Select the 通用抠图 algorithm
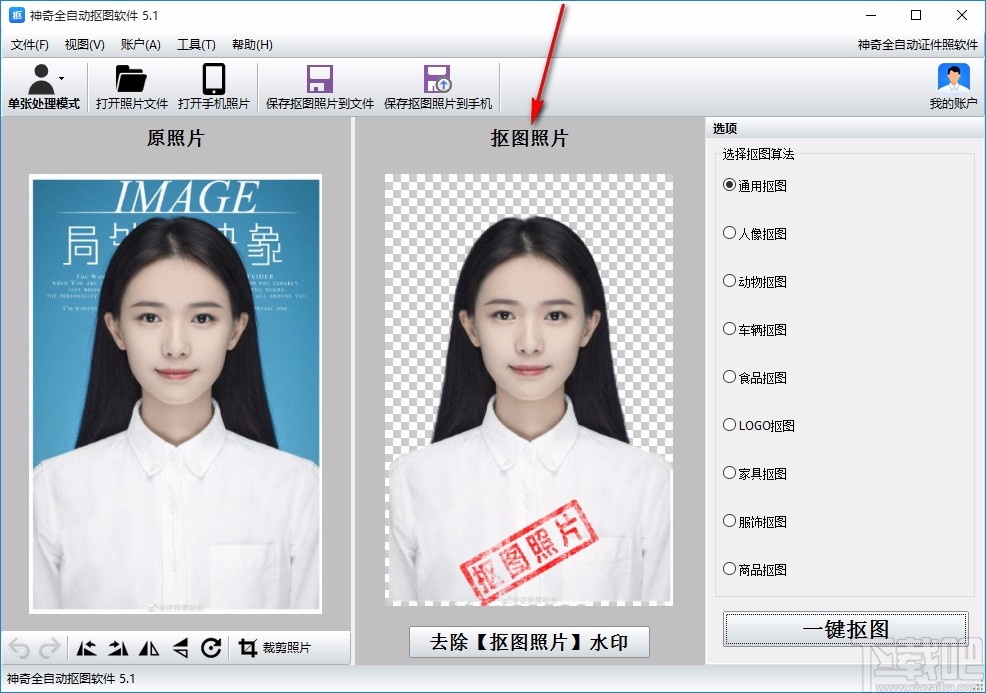The width and height of the screenshot is (986, 693). point(729,185)
